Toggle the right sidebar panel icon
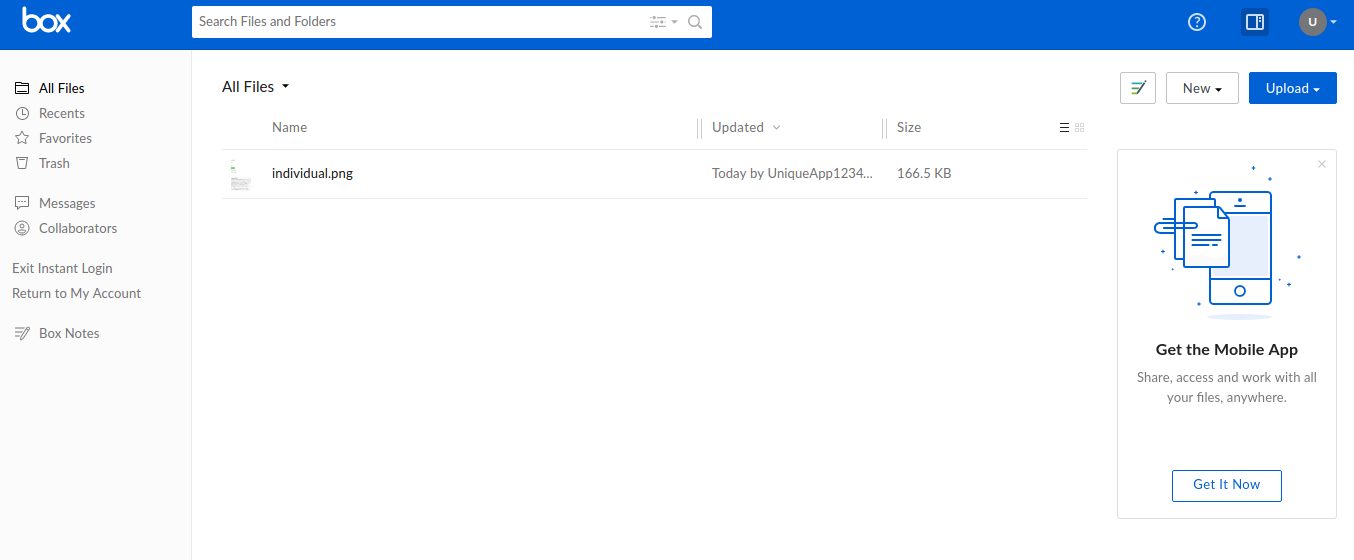 (x=1254, y=22)
